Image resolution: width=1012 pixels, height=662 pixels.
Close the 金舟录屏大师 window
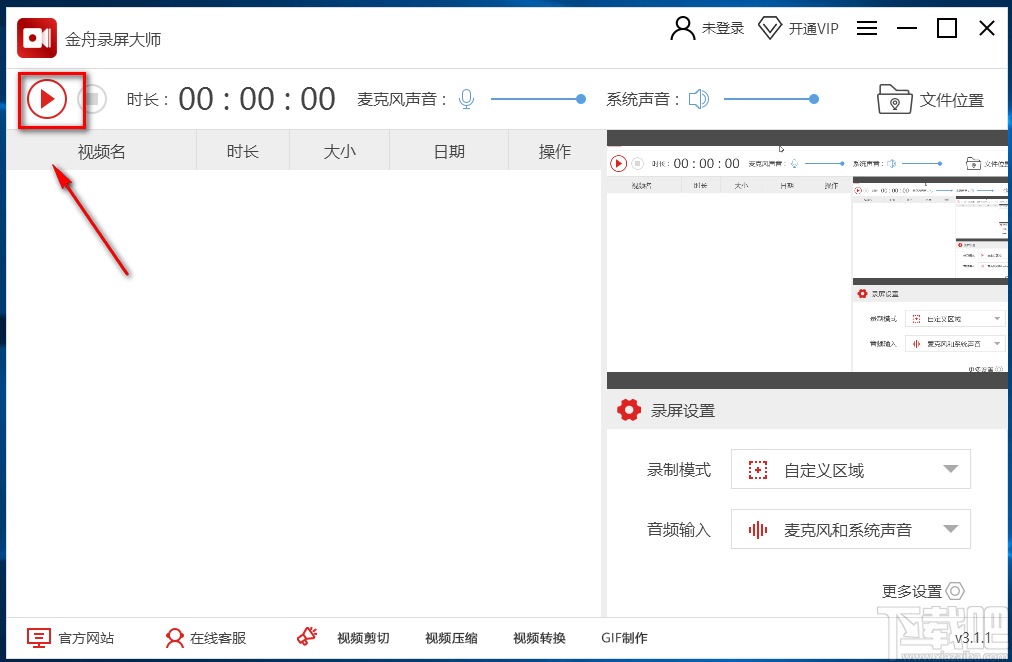[x=987, y=28]
